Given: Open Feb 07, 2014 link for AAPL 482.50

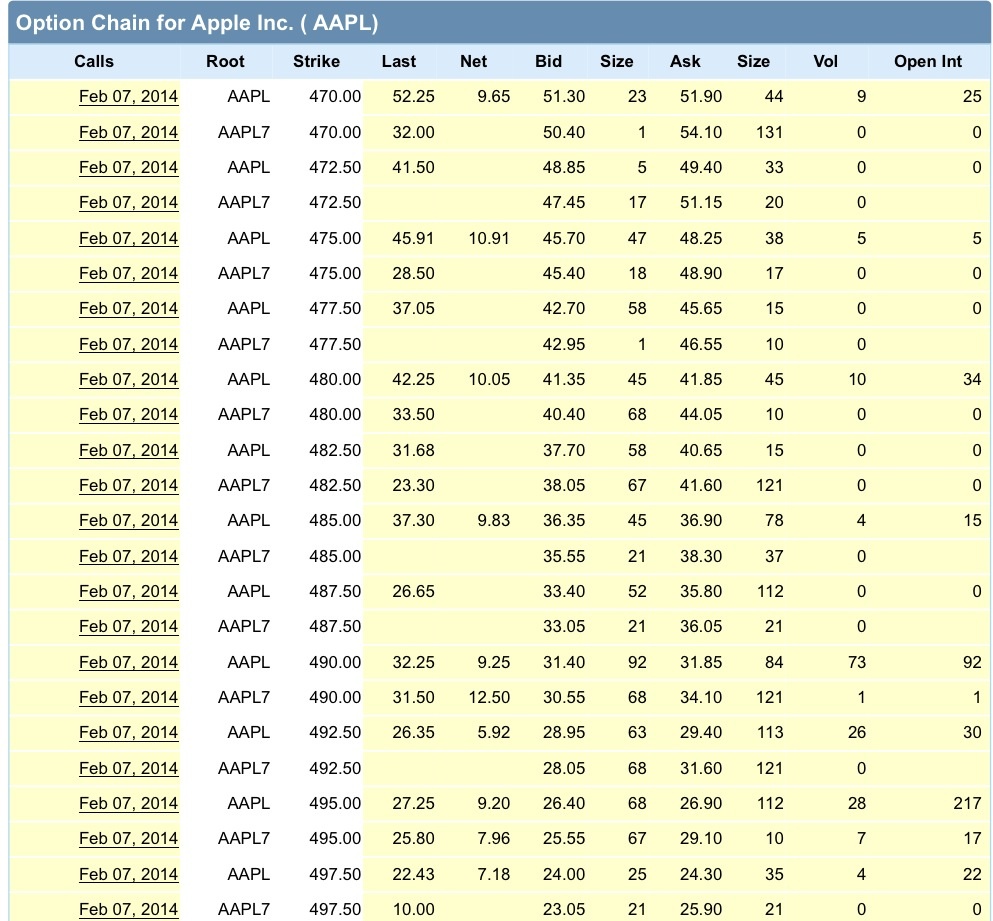Looking at the screenshot, I should tap(129, 450).
